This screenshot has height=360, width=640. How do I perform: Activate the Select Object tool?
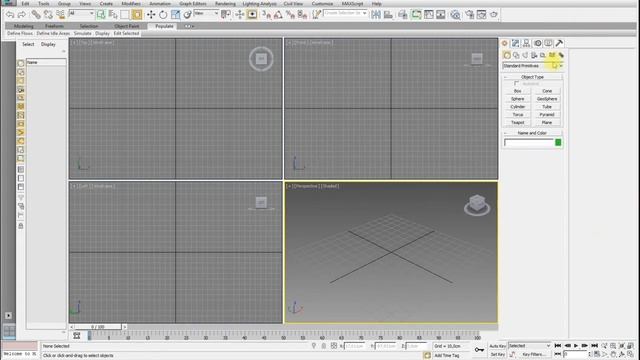tap(101, 15)
